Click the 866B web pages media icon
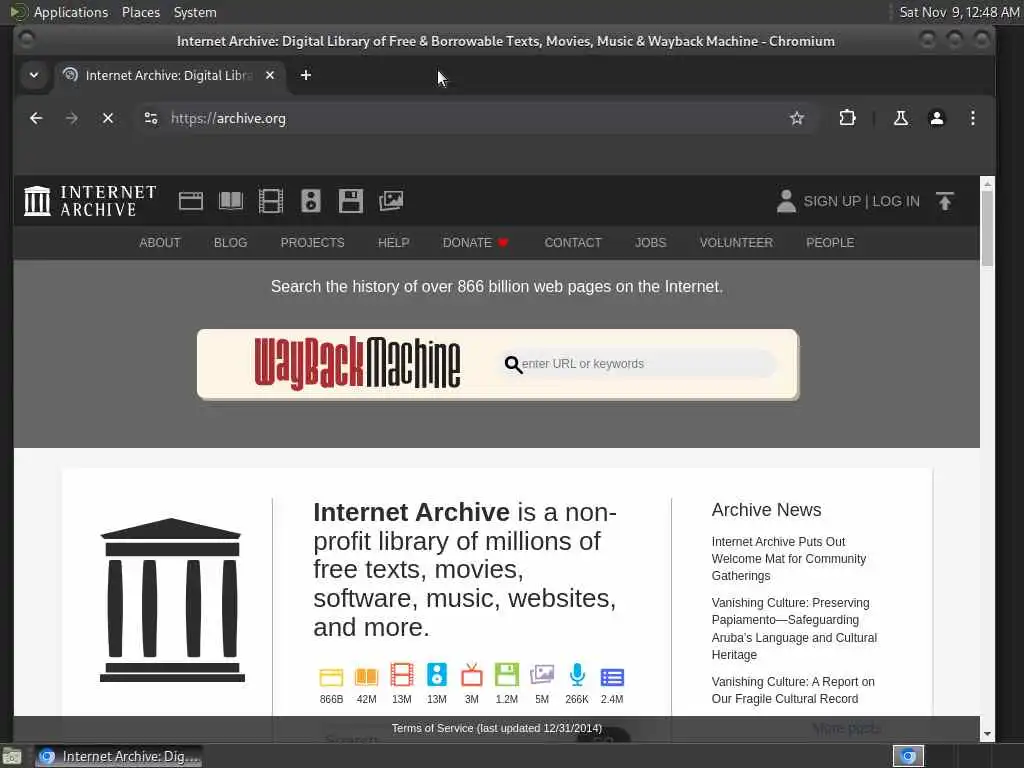 (x=331, y=677)
